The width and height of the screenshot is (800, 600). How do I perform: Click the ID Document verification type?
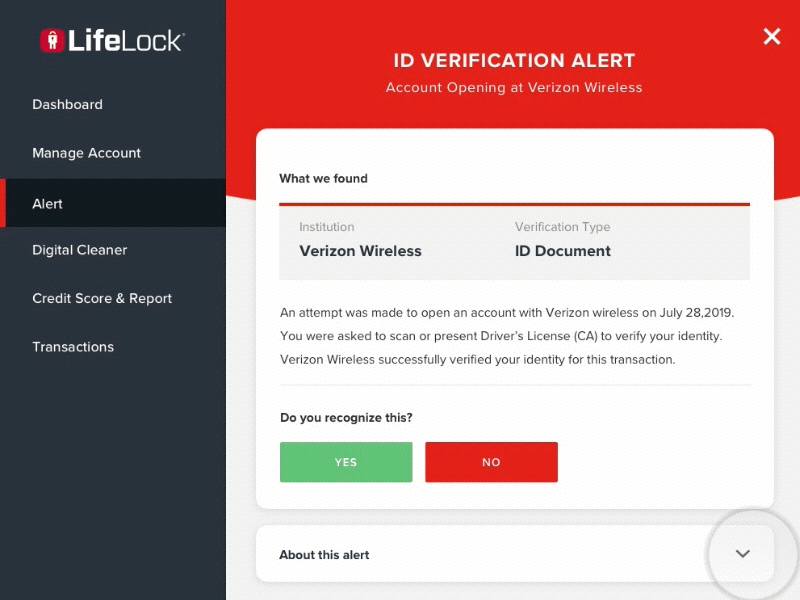click(562, 251)
